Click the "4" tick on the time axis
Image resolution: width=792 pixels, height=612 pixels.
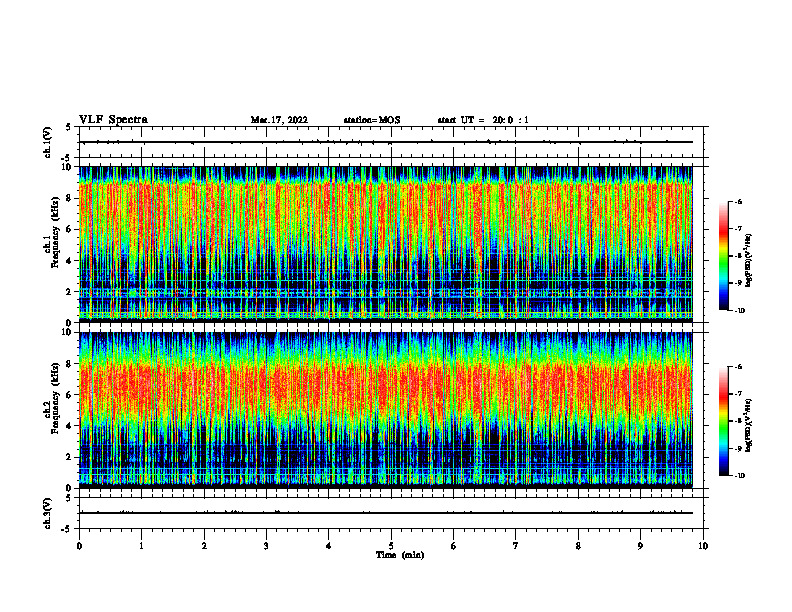tap(329, 546)
